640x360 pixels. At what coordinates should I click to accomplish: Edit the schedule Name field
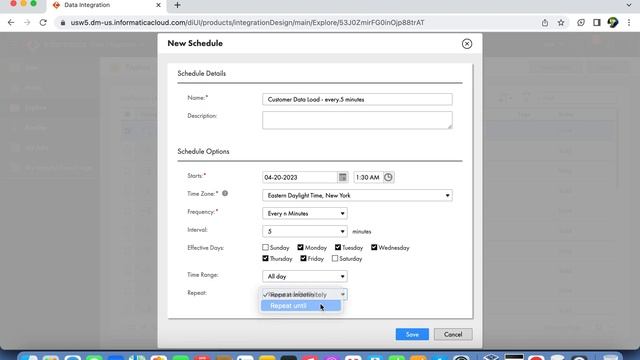pos(357,99)
